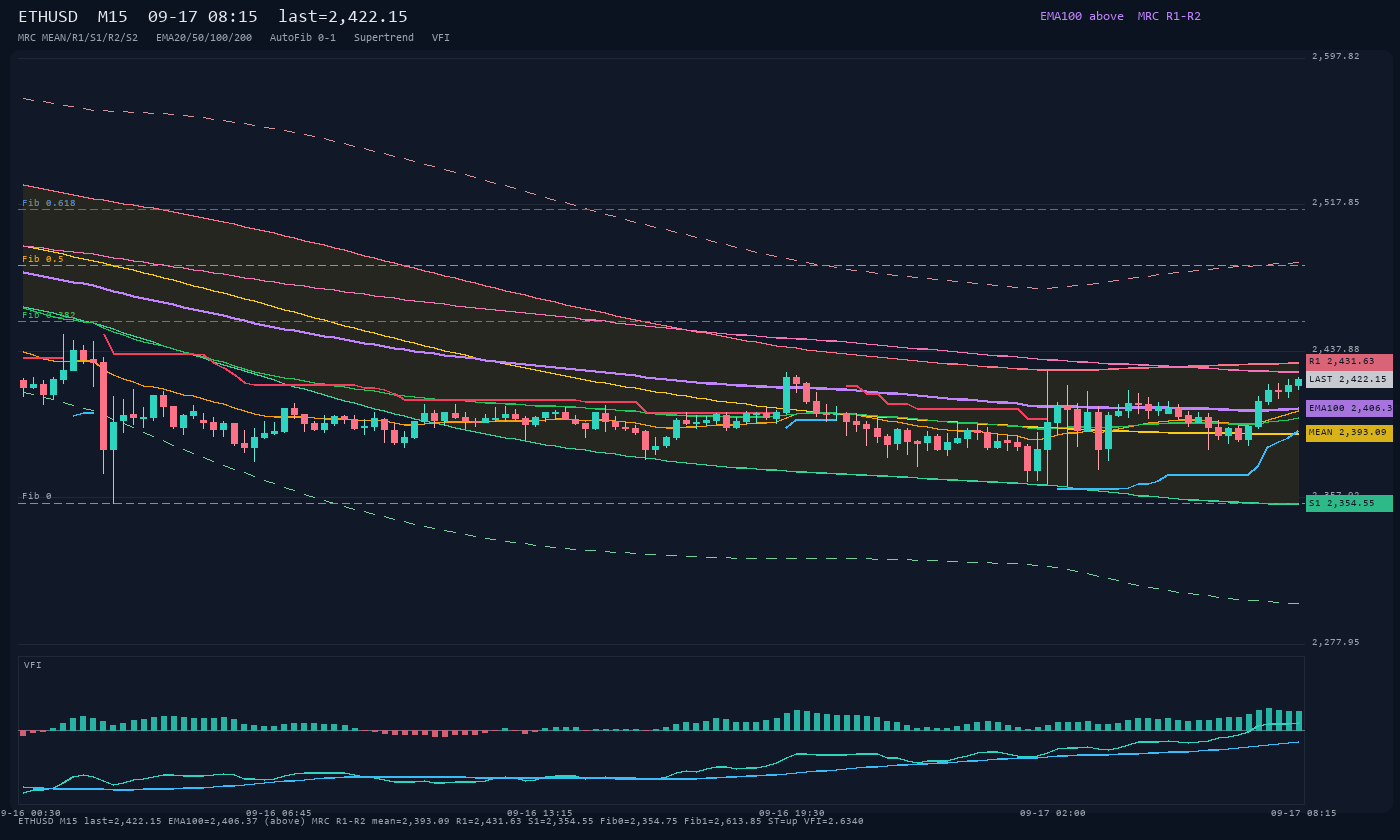The width and height of the screenshot is (1400, 840).
Task: Click the "EMA100 above" header badge
Action: 1082,16
